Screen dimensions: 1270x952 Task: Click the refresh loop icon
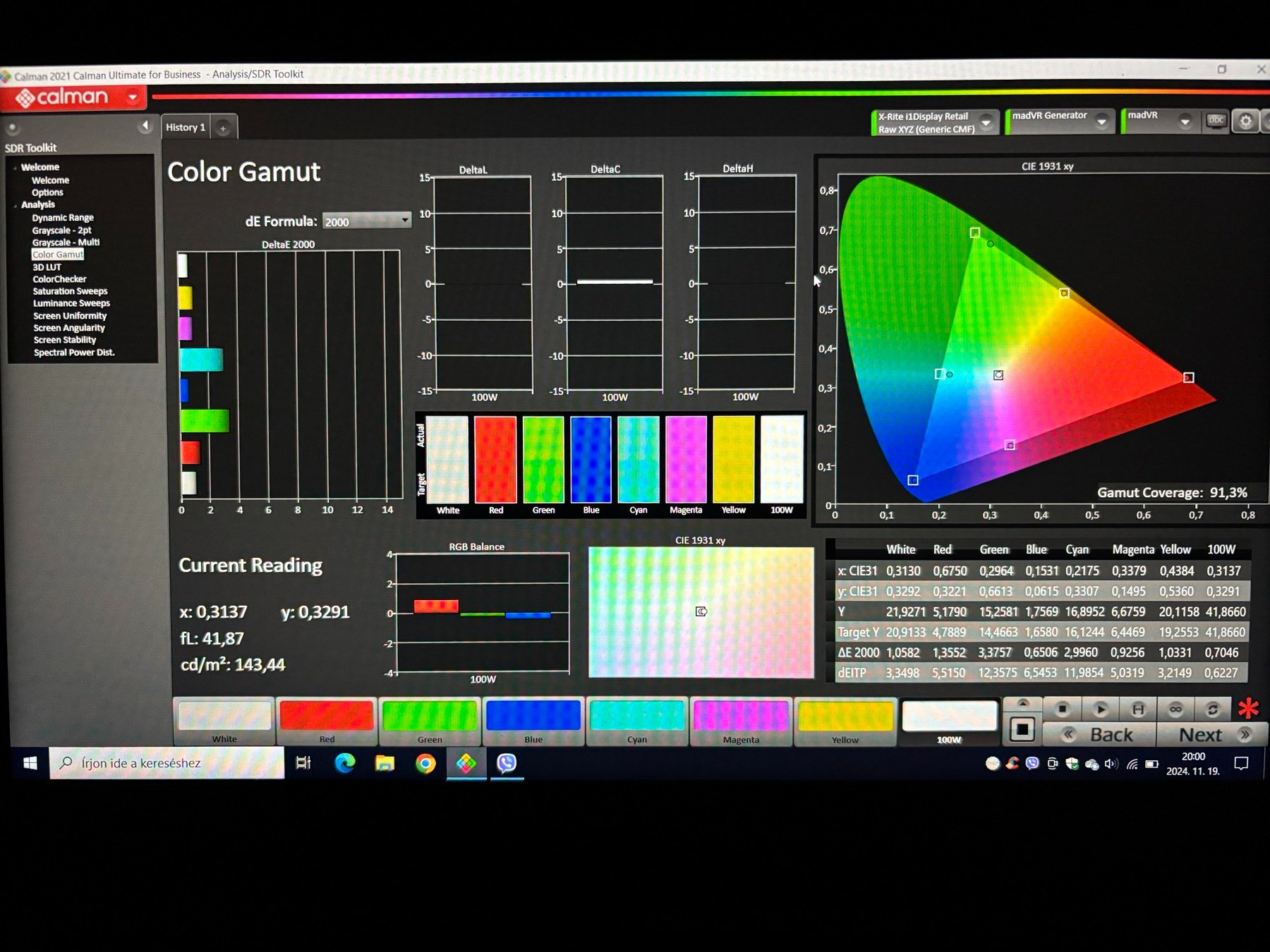coord(1213,709)
